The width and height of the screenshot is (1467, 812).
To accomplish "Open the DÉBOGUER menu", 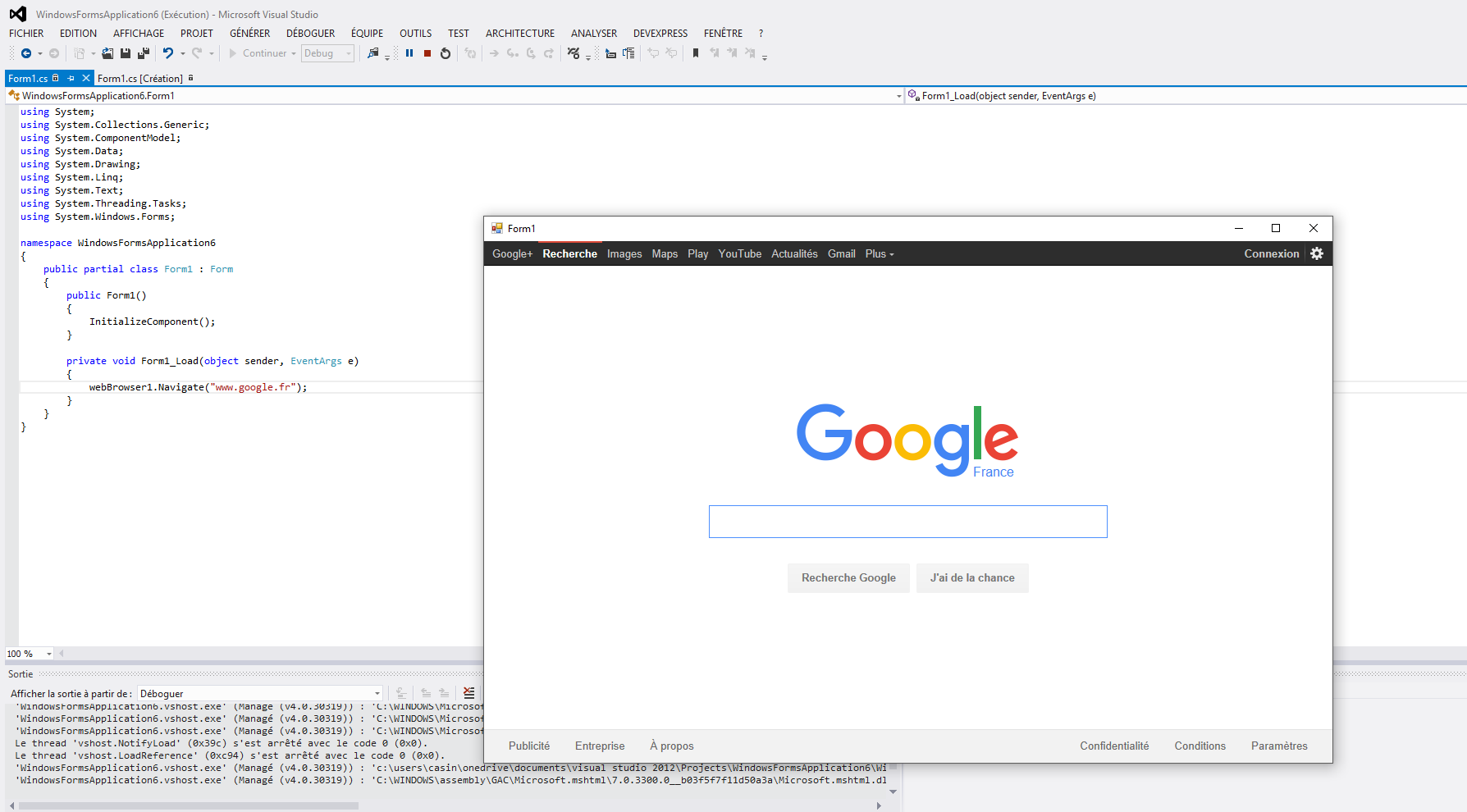I will click(x=310, y=34).
